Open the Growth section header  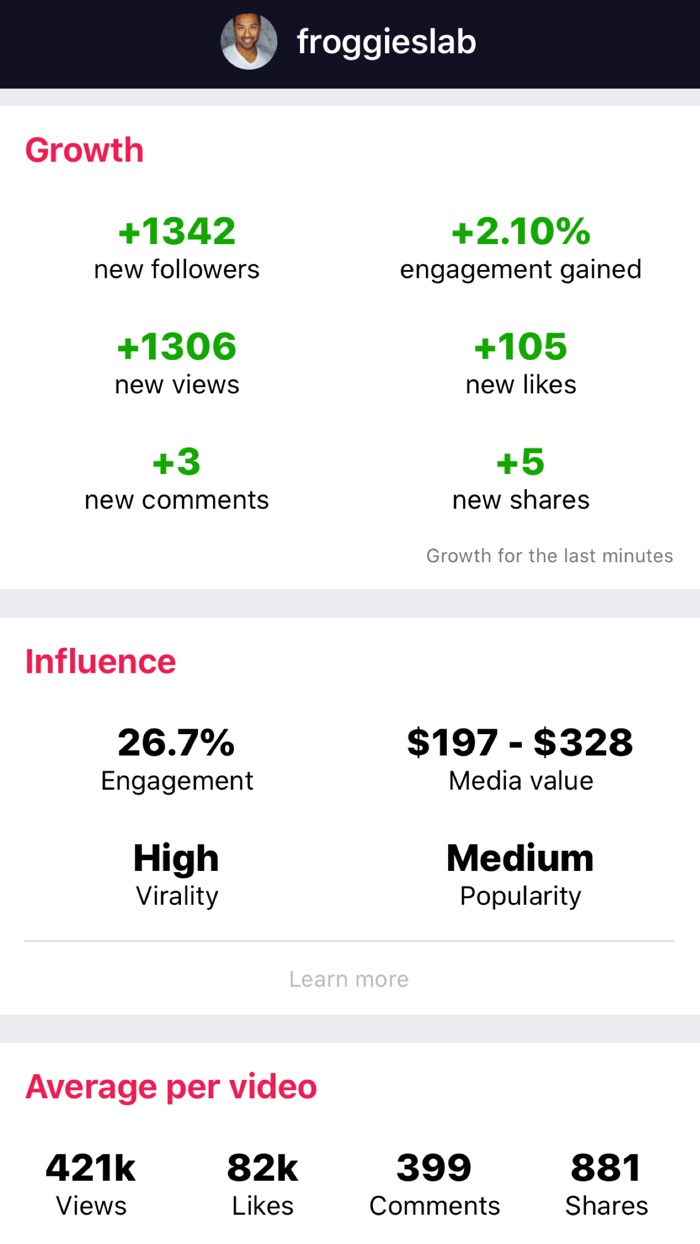[x=86, y=150]
